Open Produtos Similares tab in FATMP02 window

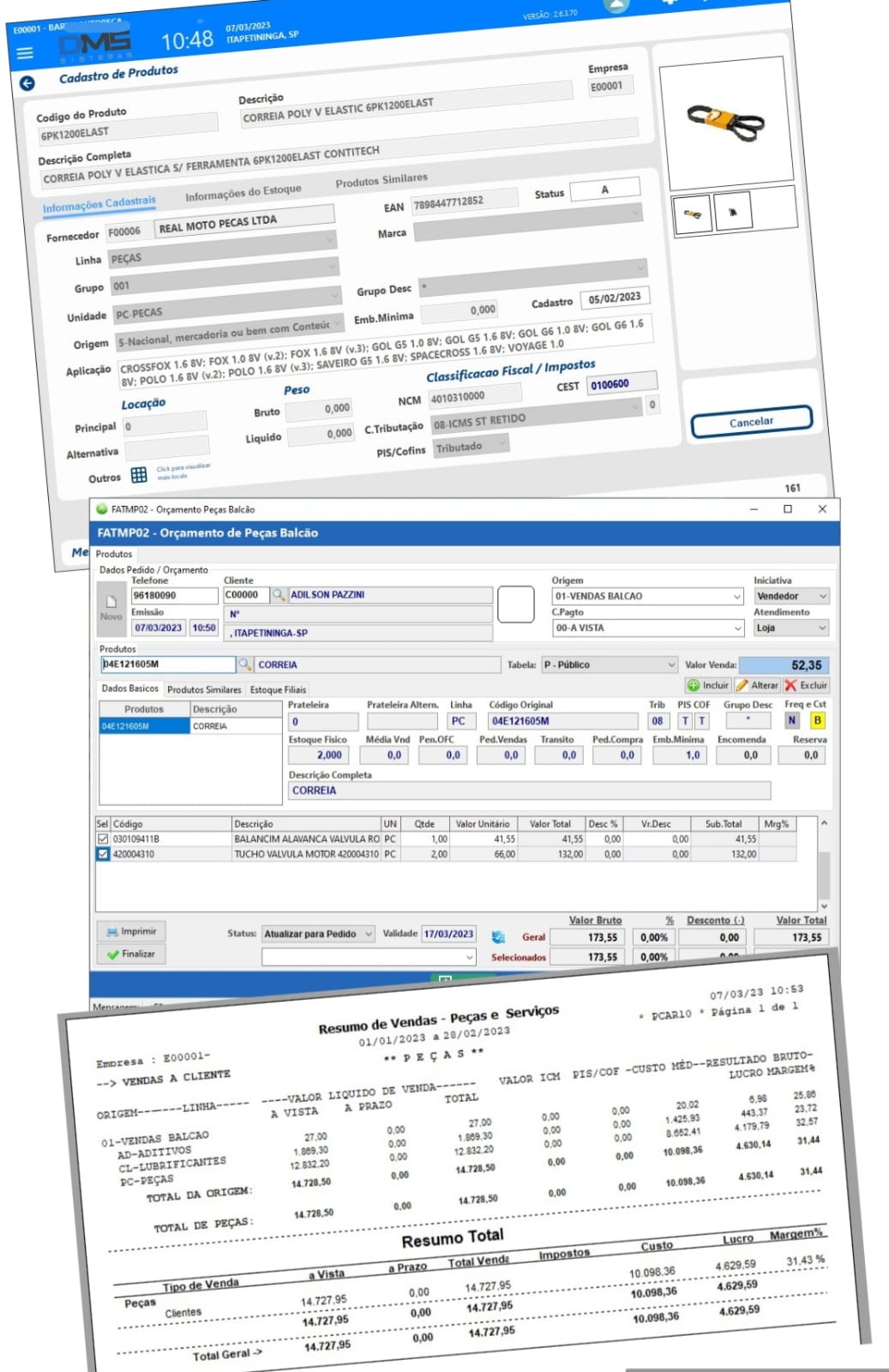click(x=204, y=689)
